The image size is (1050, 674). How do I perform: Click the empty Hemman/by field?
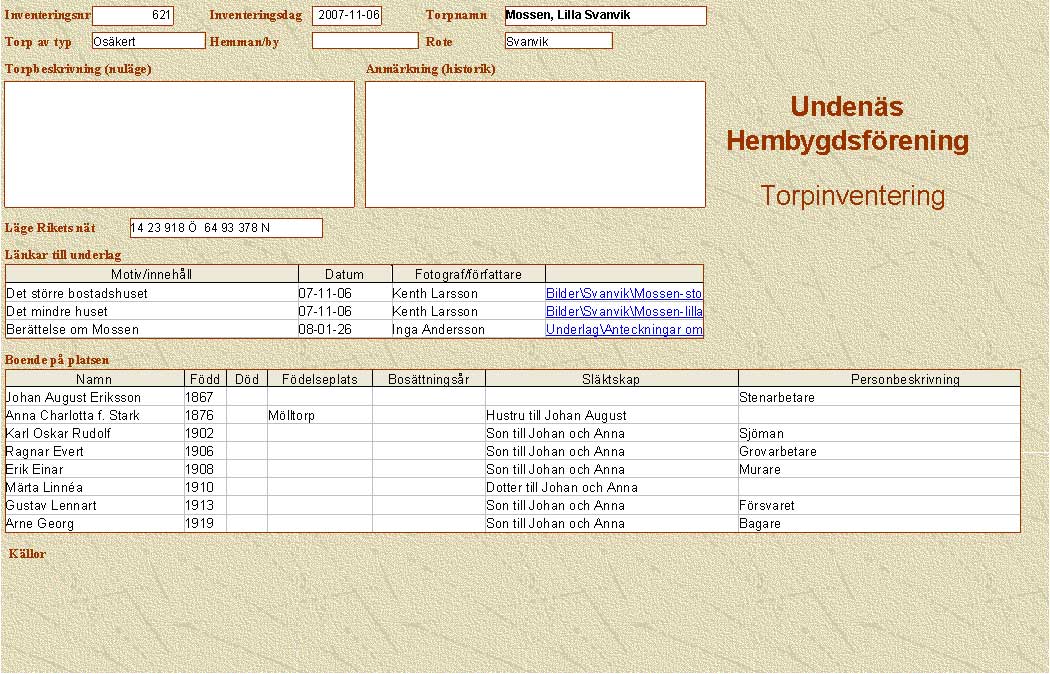coord(365,41)
